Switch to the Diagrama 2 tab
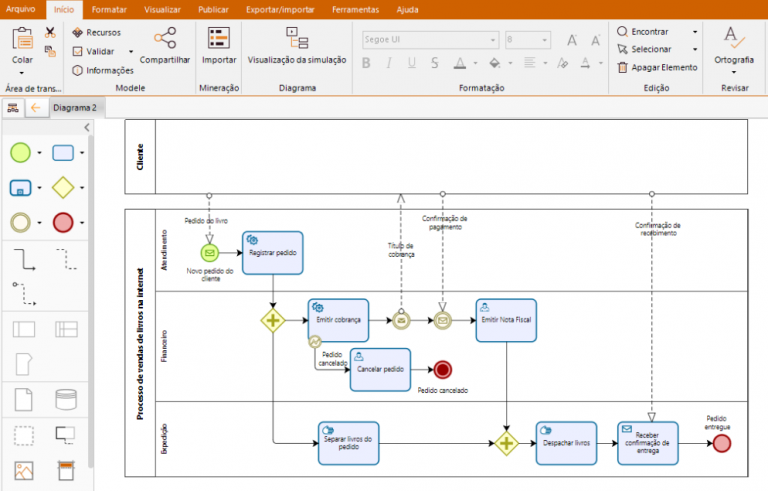This screenshot has width=768, height=491. 75,107
